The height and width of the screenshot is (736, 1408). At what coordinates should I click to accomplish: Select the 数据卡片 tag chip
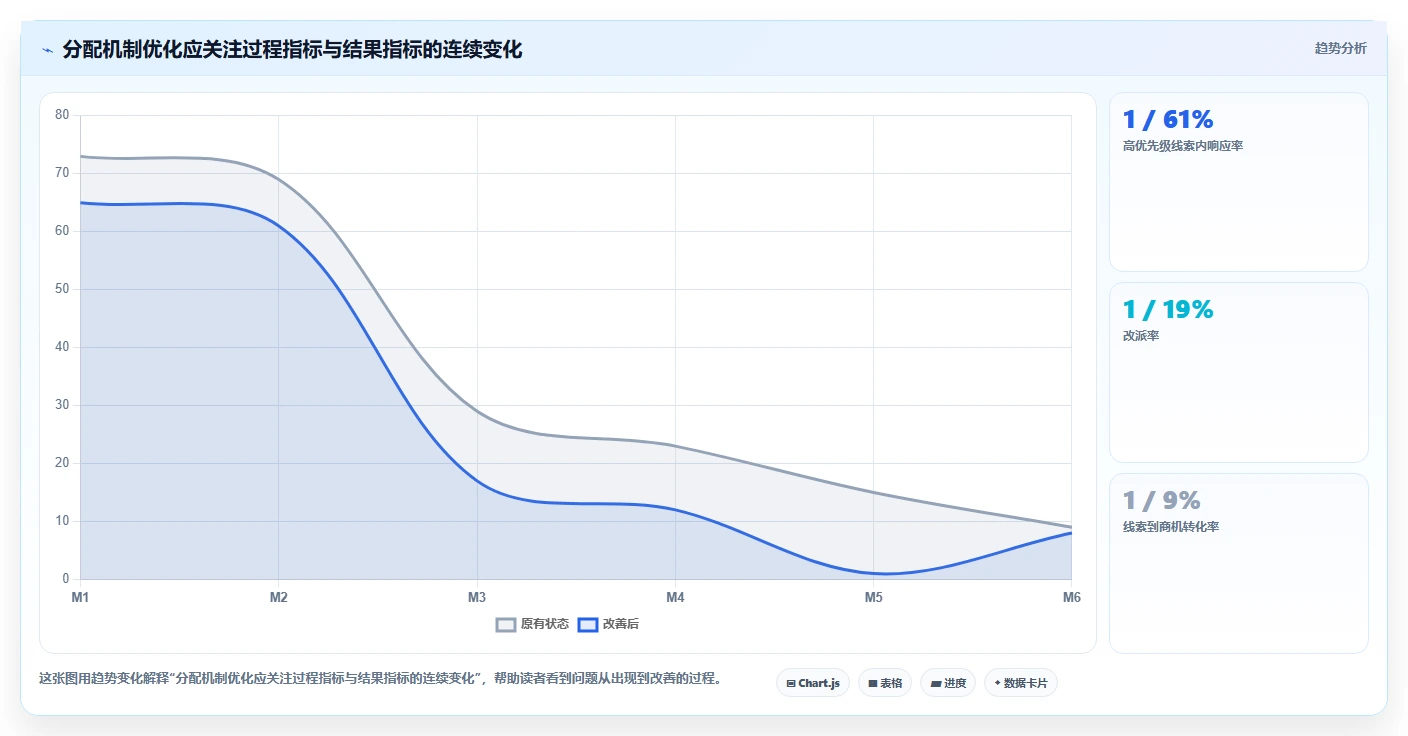1021,683
